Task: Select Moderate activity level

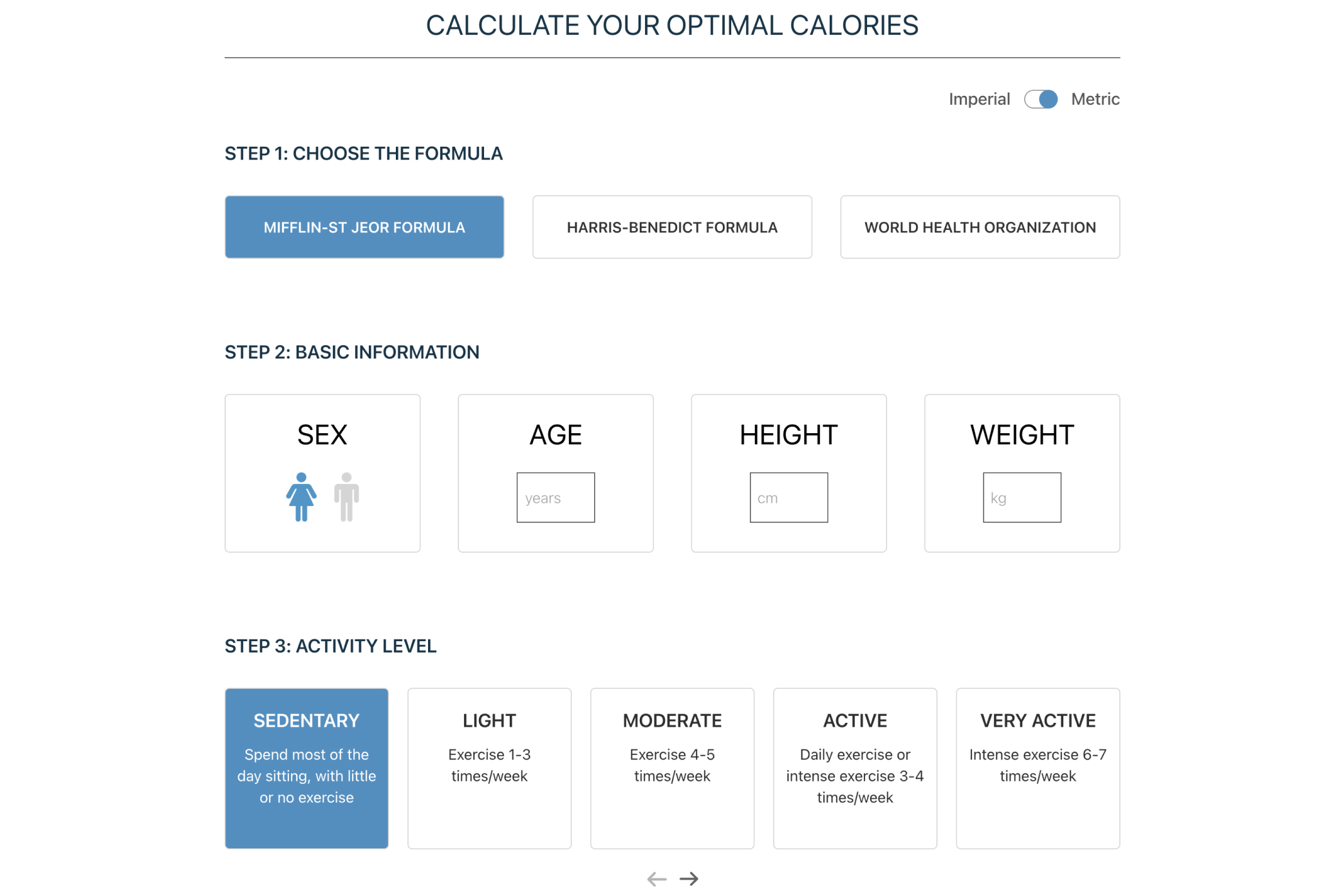Action: pos(672,769)
